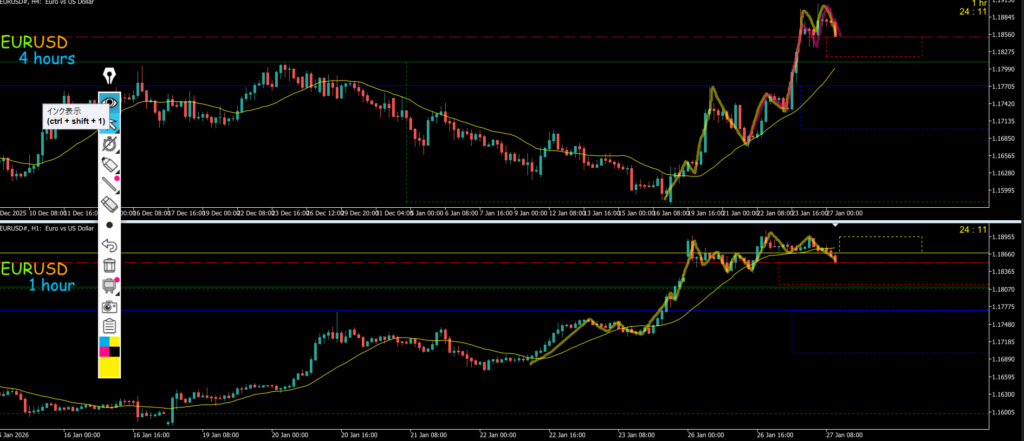This screenshot has width=1024, height=441.
Task: Click the '22 Jan 16:00' label on the H1 time axis
Action: [566, 434]
